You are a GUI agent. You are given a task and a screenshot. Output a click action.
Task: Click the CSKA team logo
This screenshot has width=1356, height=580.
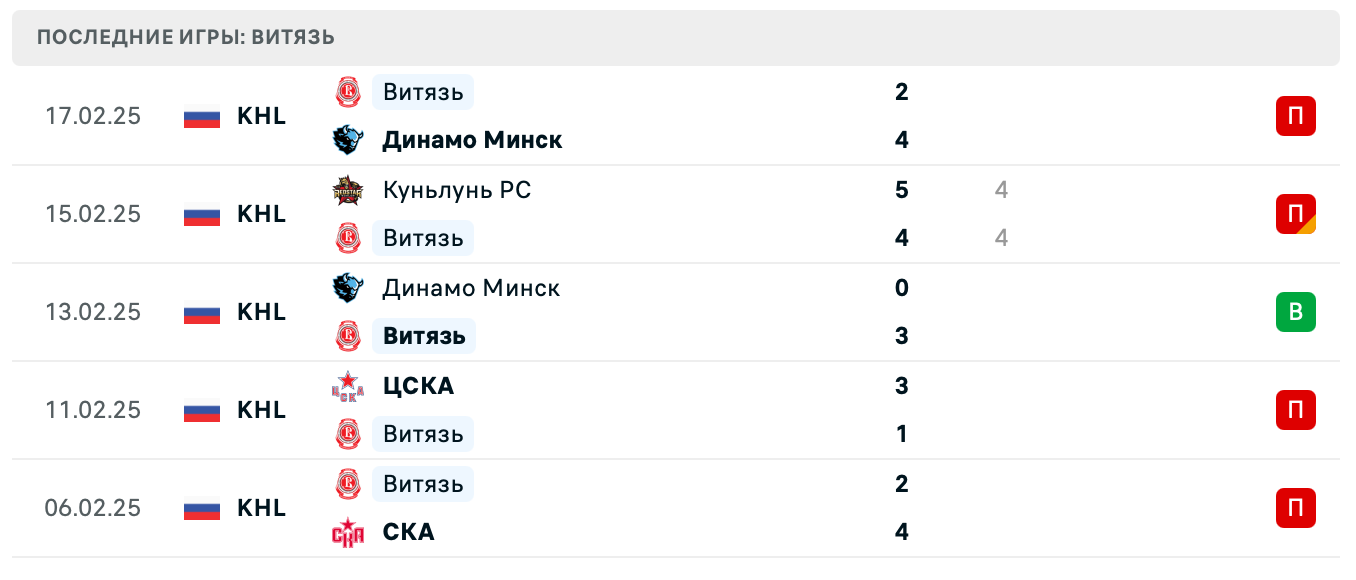348,386
